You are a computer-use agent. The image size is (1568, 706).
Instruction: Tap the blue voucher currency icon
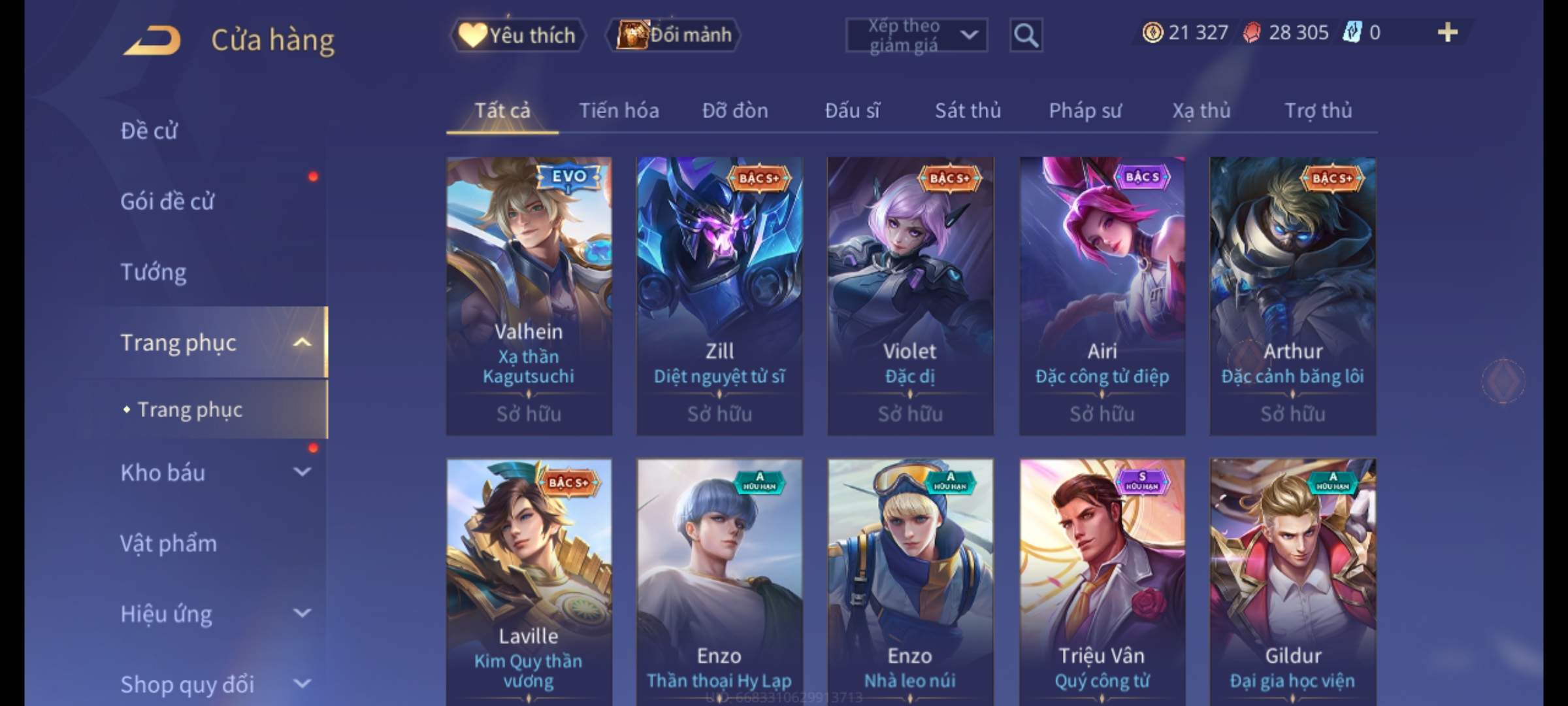coord(1352,32)
